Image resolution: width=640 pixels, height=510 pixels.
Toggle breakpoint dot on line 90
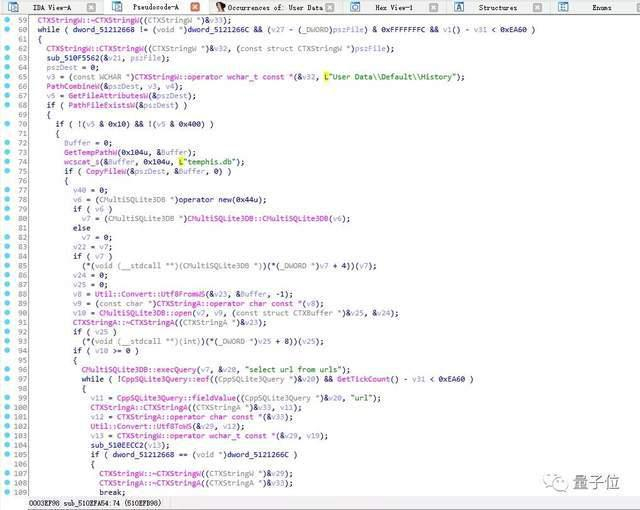click(7, 313)
